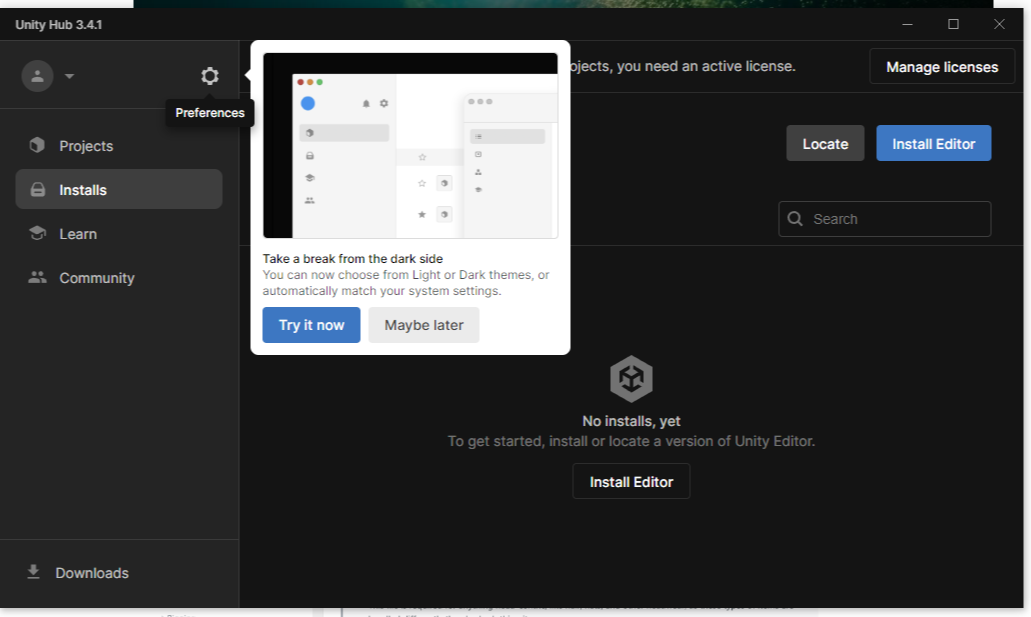Click the Learn graduation cap icon
This screenshot has width=1031, height=617.
click(x=37, y=233)
